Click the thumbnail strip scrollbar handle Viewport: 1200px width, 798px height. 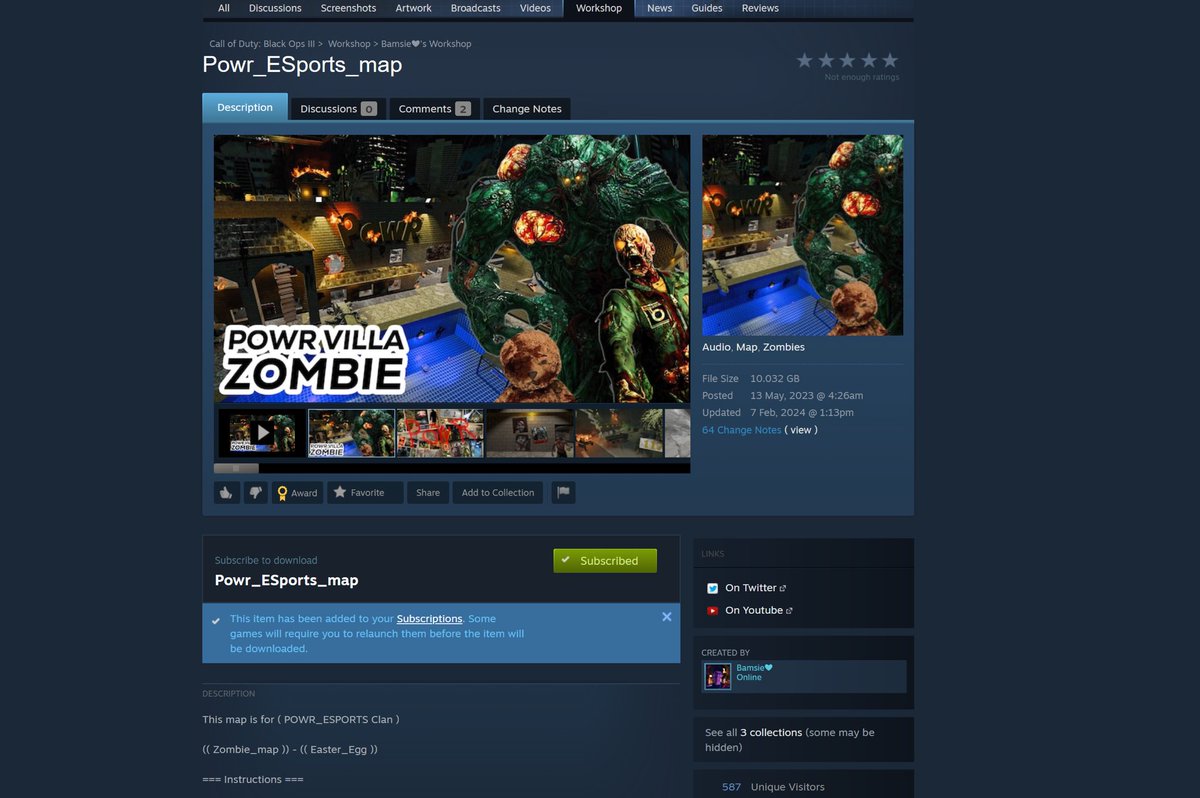pyautogui.click(x=236, y=468)
